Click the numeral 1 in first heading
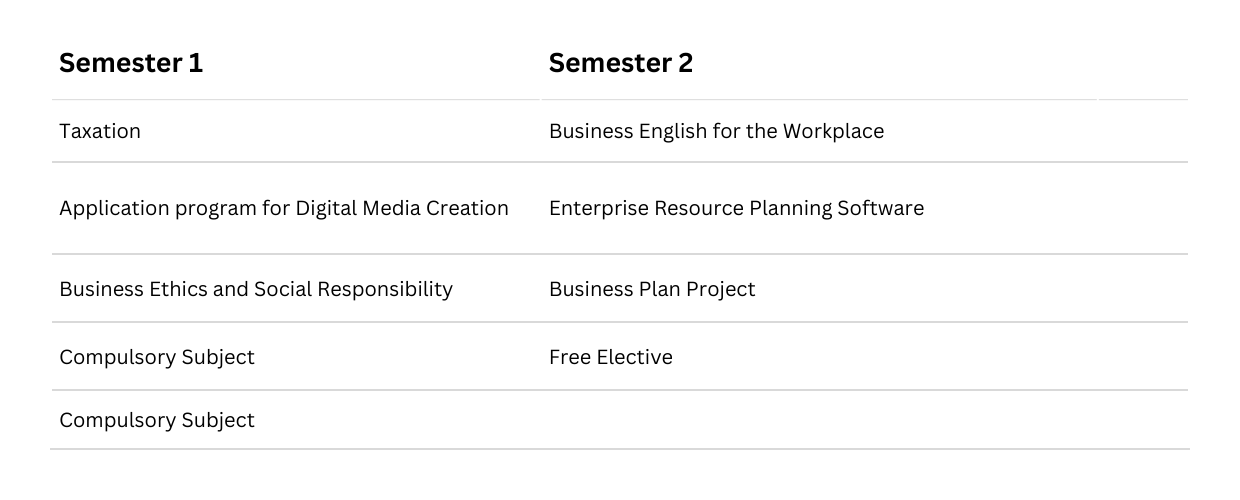This screenshot has width=1240, height=500. (196, 63)
